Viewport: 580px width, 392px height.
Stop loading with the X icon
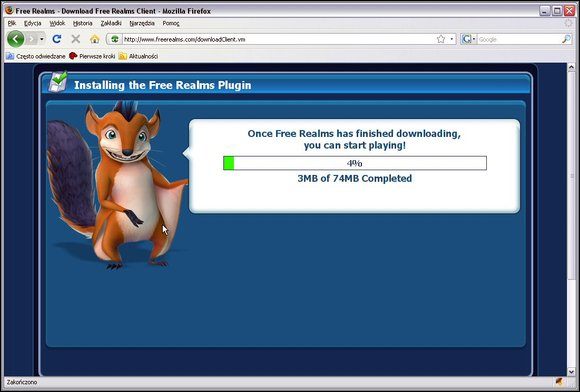point(76,39)
